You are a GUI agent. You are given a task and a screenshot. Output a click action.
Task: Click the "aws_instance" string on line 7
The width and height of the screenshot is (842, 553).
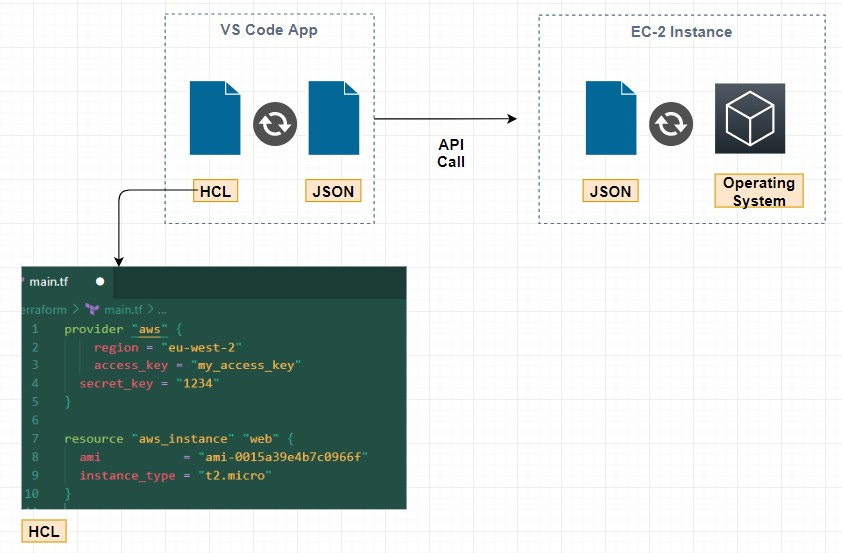(x=183, y=439)
